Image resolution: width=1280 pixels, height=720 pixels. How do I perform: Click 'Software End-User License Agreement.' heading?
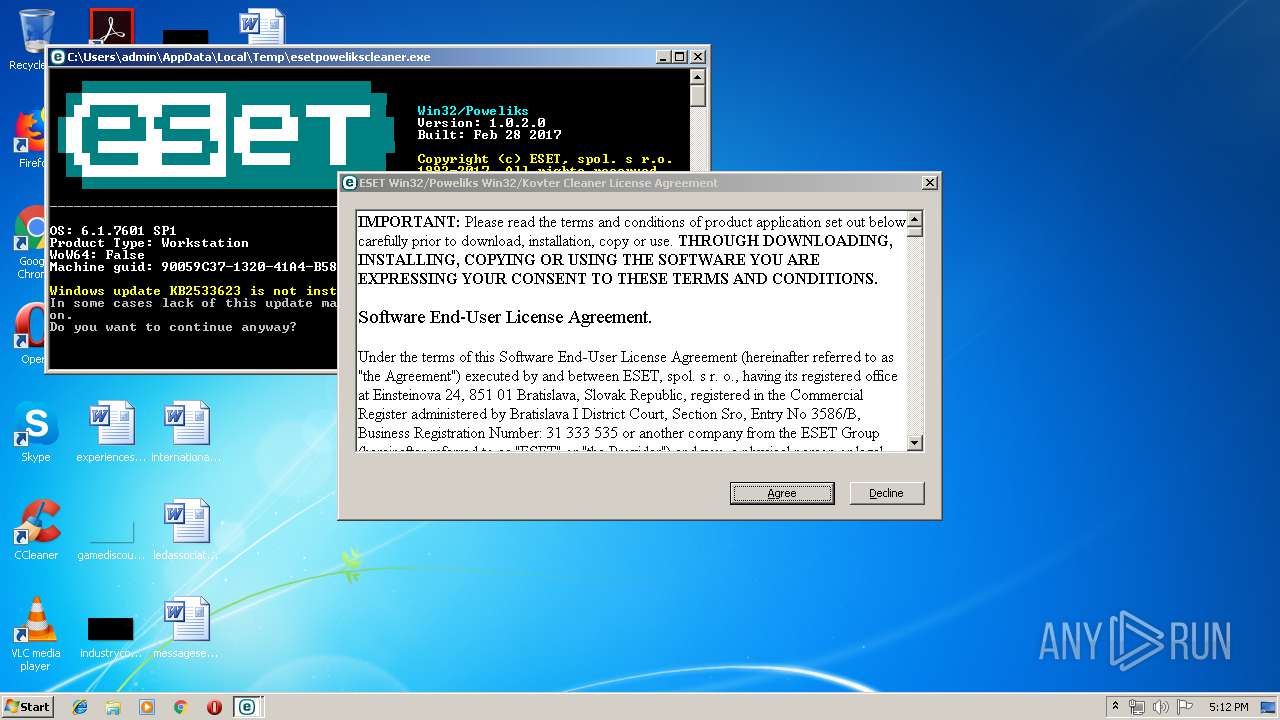click(x=505, y=317)
